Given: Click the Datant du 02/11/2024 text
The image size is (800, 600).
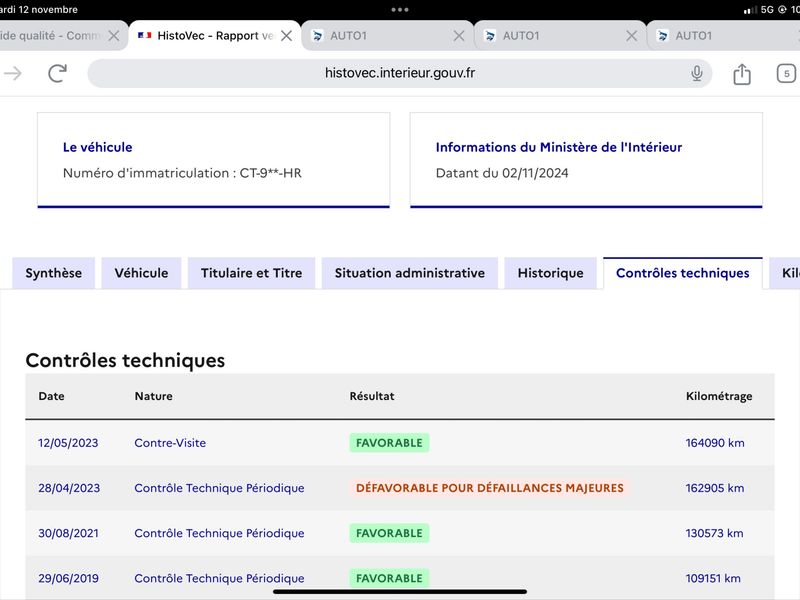Looking at the screenshot, I should [502, 173].
